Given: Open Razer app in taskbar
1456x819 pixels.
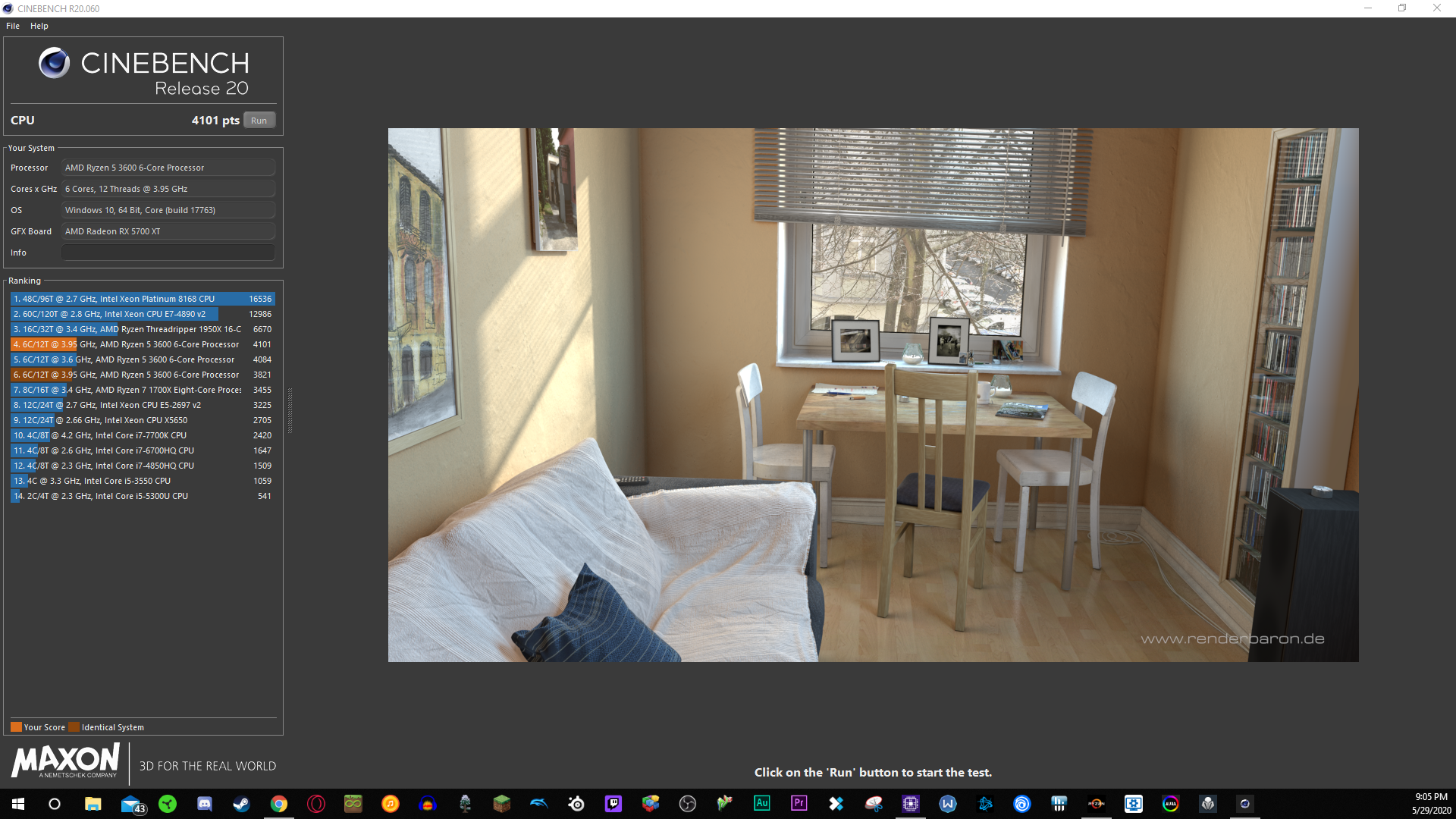Looking at the screenshot, I should tap(168, 804).
